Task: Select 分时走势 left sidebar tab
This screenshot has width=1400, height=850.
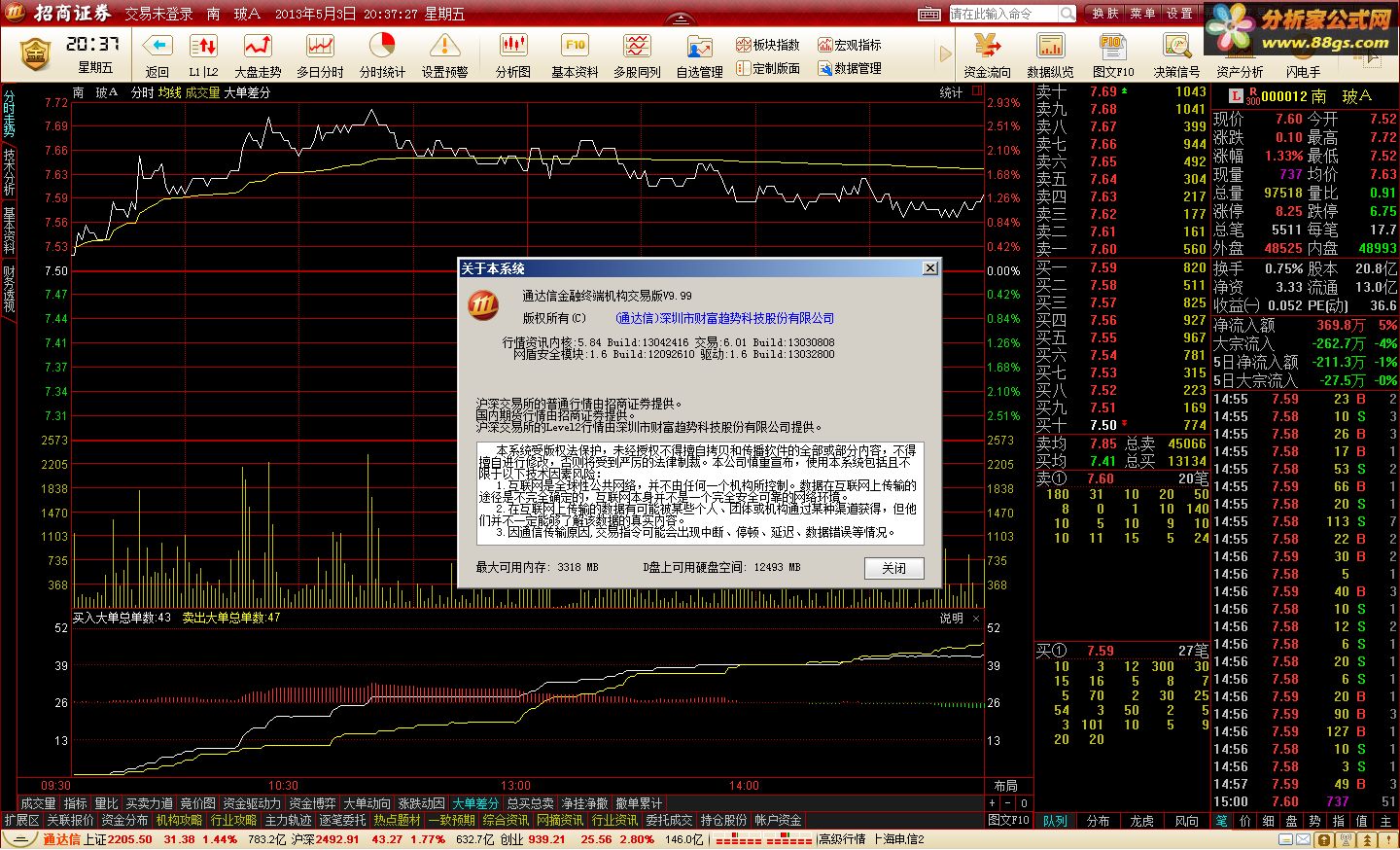Action: point(9,113)
